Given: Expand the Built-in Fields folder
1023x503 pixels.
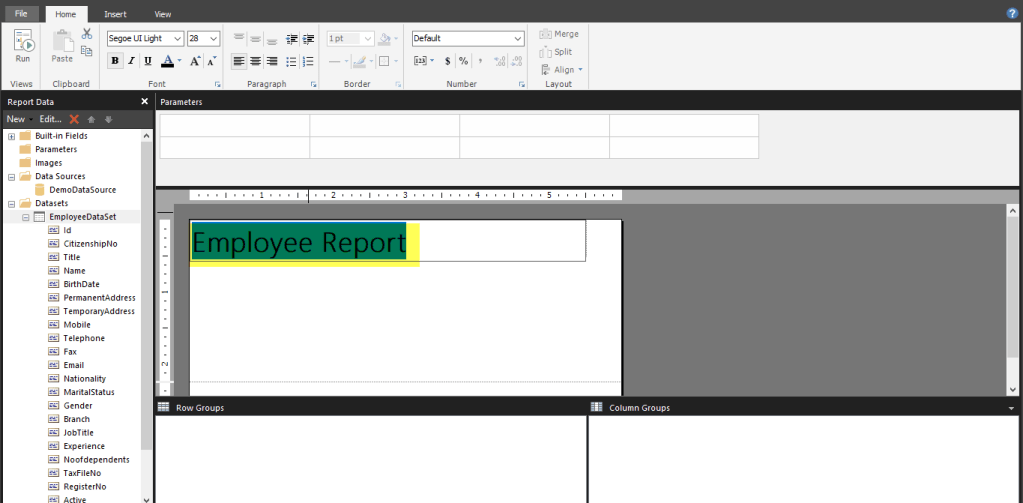Looking at the screenshot, I should coord(11,136).
